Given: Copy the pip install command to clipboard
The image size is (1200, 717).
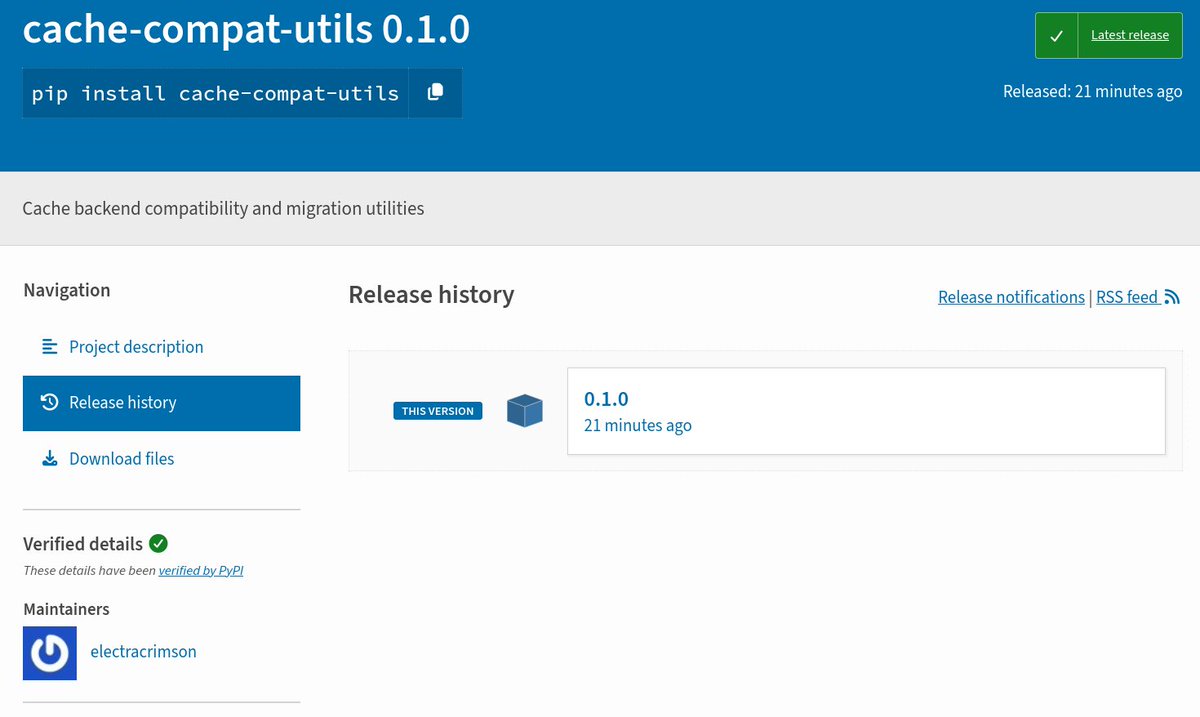Looking at the screenshot, I should click(435, 93).
